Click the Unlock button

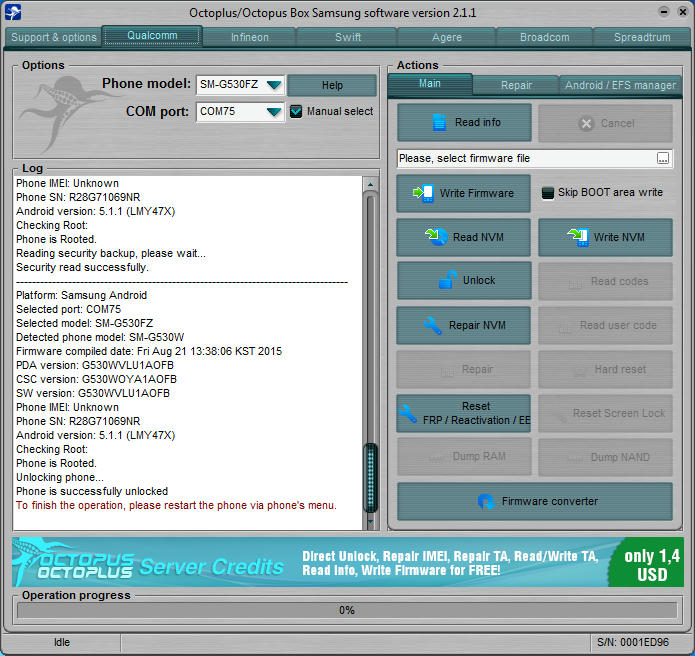pos(464,280)
